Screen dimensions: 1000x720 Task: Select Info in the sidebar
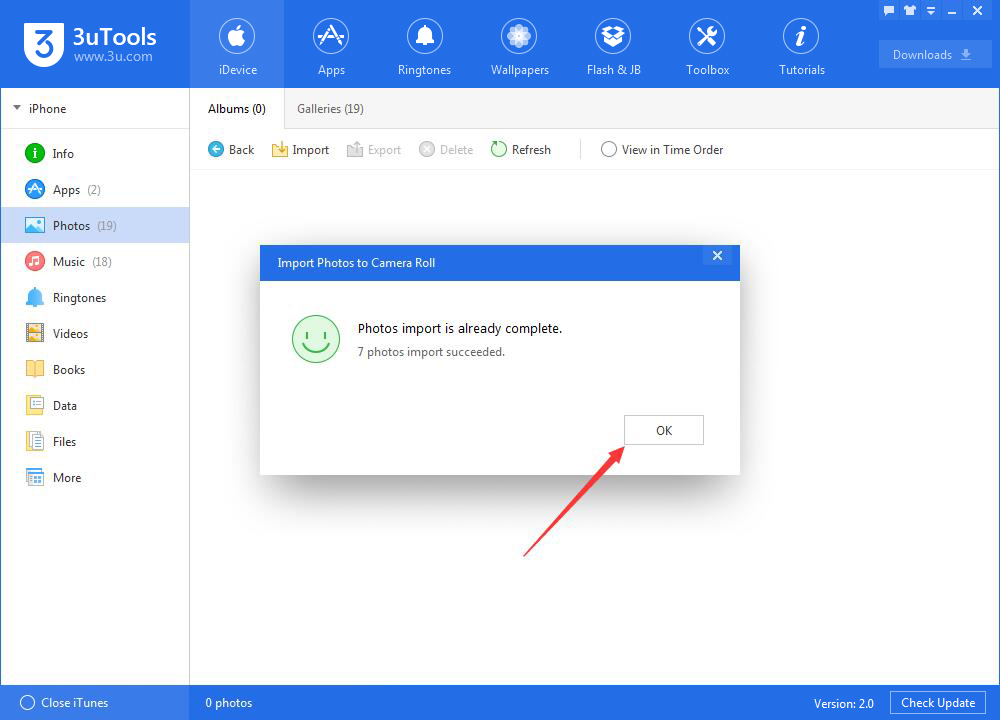pos(95,154)
